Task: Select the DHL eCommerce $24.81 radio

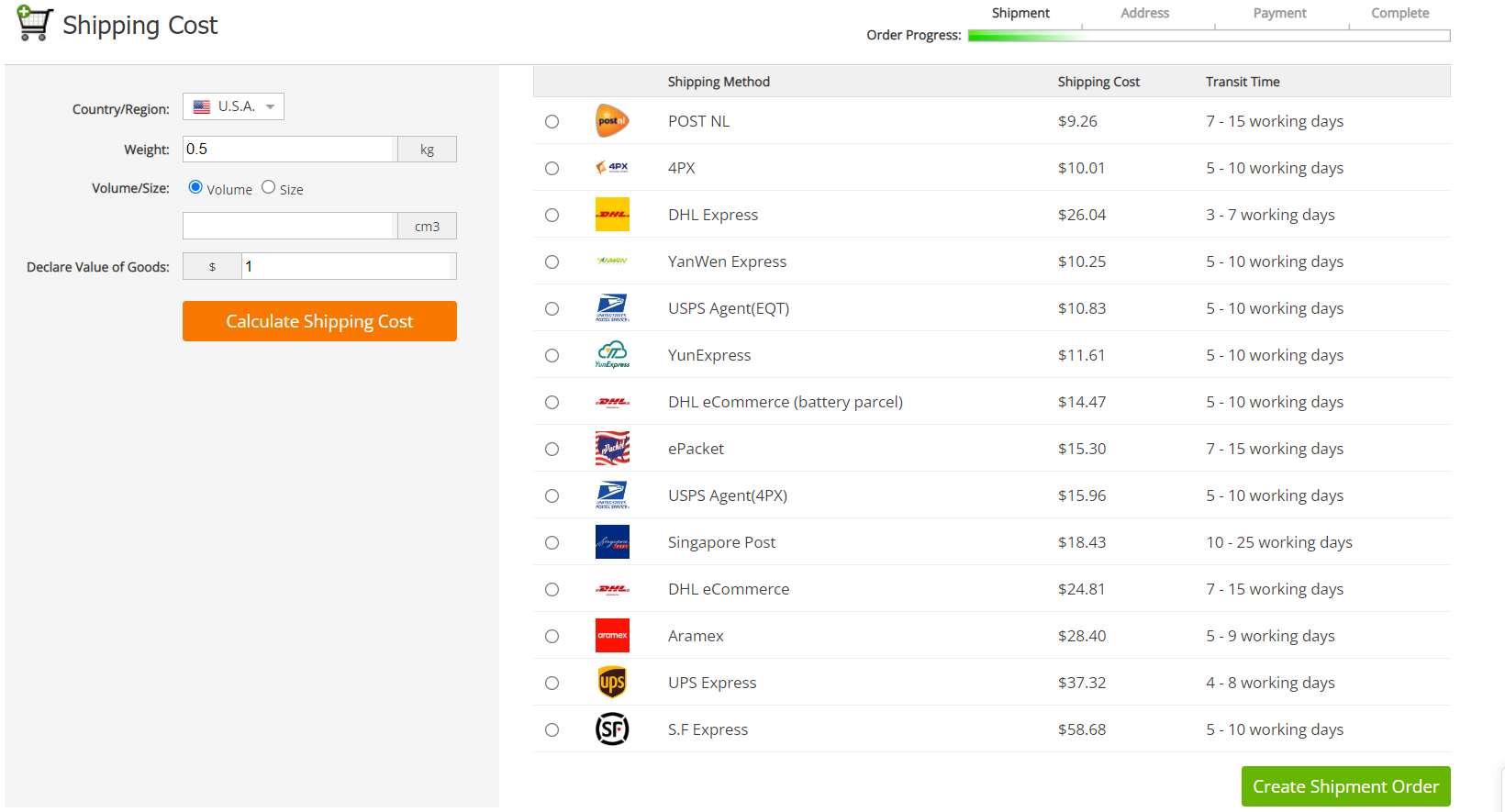Action: (x=552, y=589)
